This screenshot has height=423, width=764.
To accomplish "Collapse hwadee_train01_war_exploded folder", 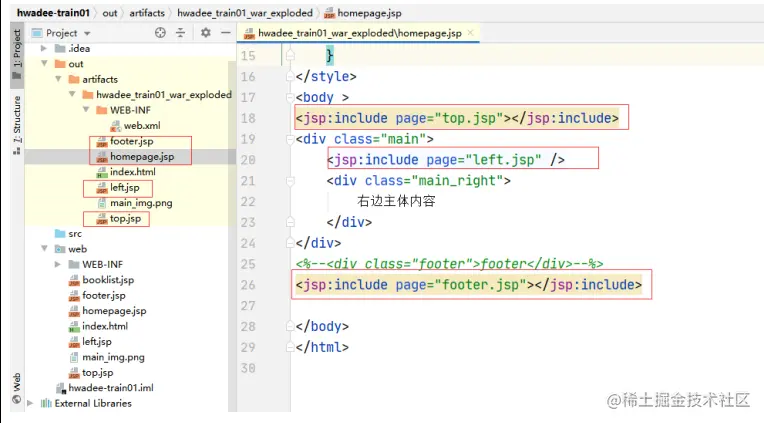I will 72,94.
